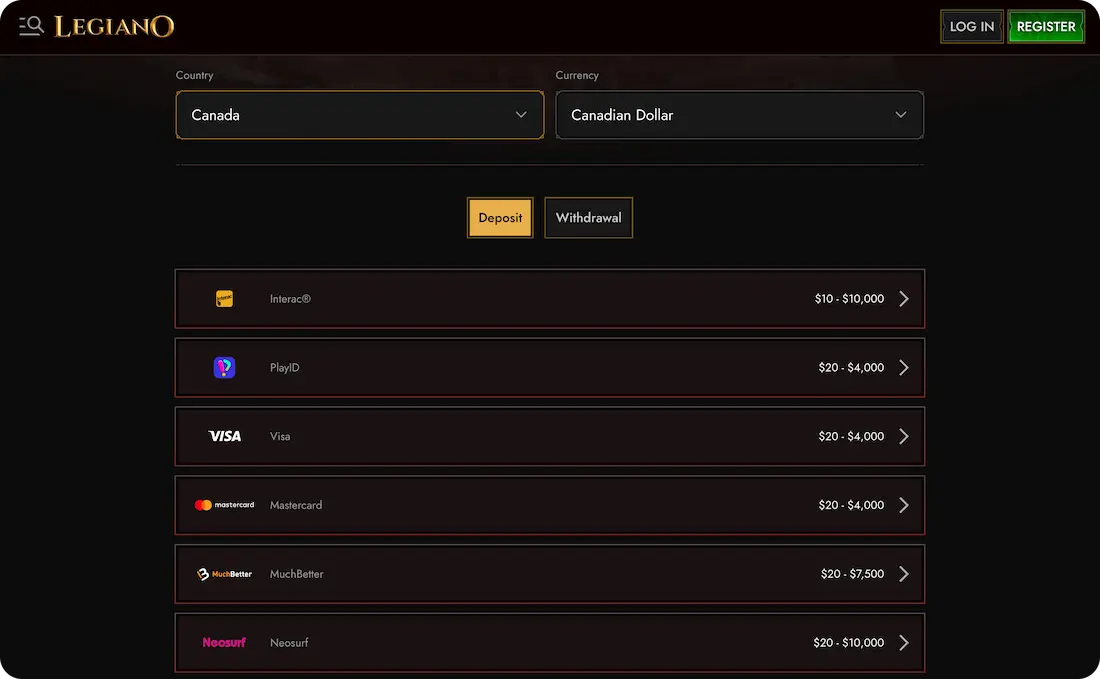Viewport: 1100px width, 679px height.
Task: Click the PlayID payment icon
Action: click(224, 366)
